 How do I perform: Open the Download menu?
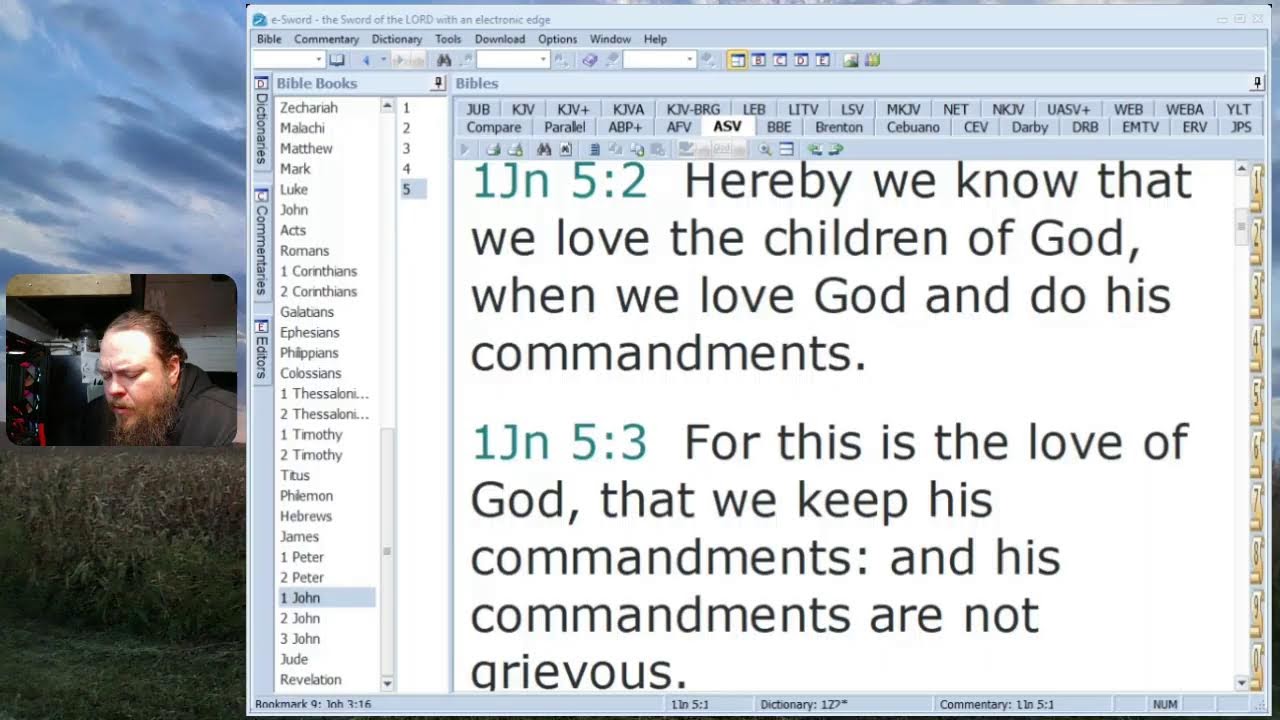pos(500,39)
